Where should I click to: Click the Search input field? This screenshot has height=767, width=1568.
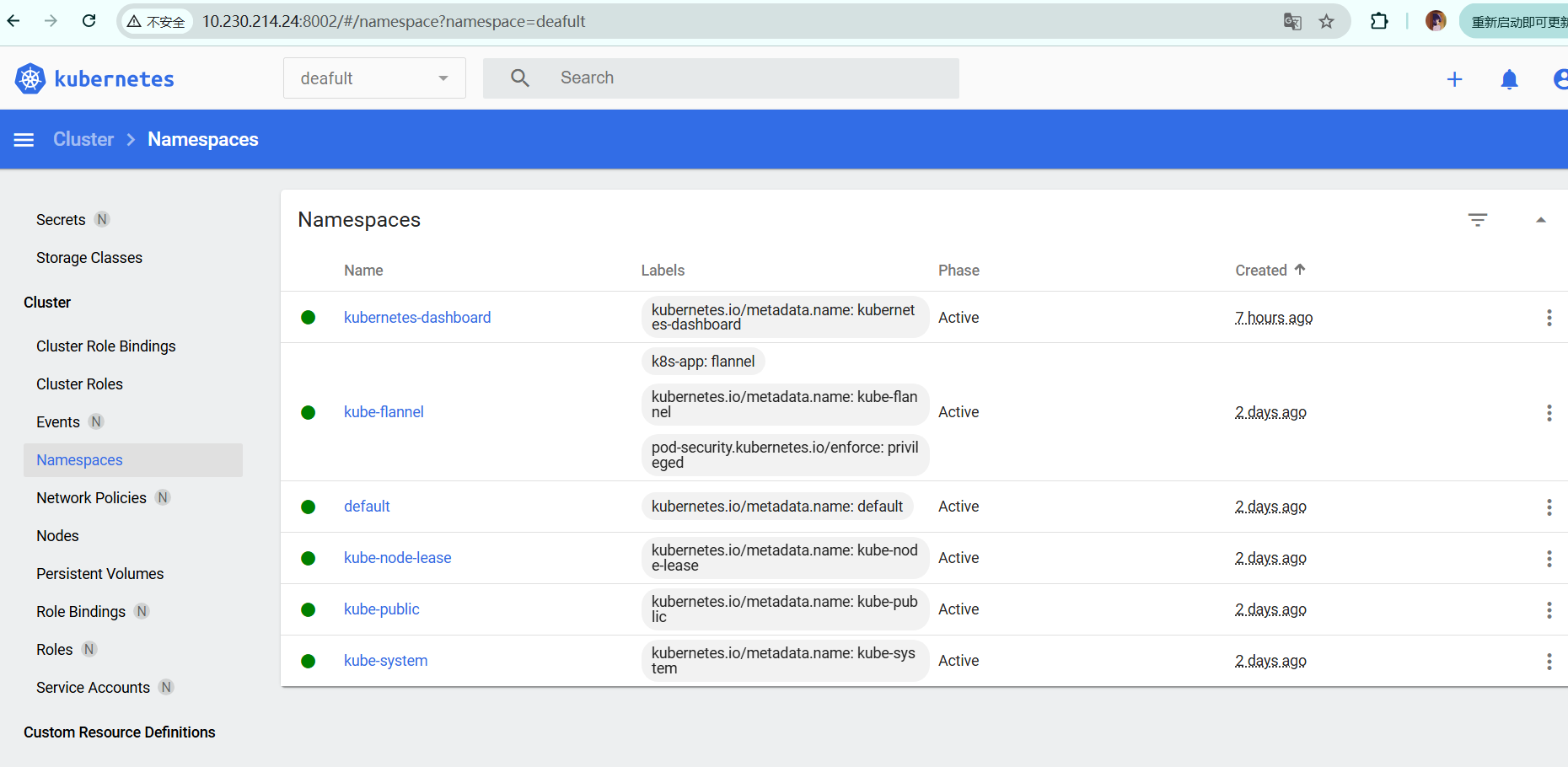[x=721, y=78]
